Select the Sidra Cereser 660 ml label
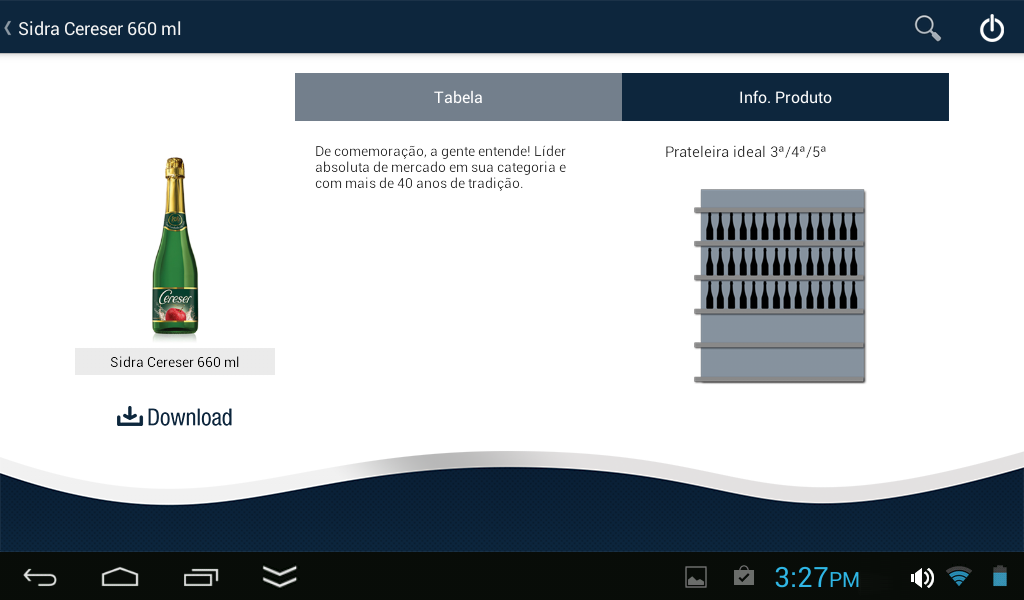This screenshot has height=600, width=1024. 174,362
